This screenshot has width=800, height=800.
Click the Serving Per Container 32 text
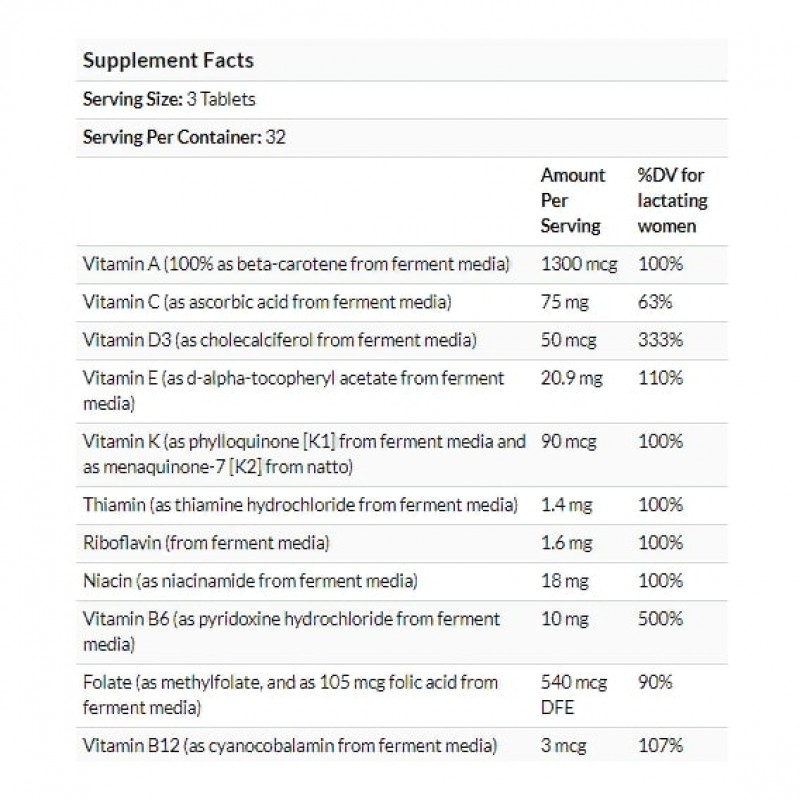pyautogui.click(x=185, y=137)
